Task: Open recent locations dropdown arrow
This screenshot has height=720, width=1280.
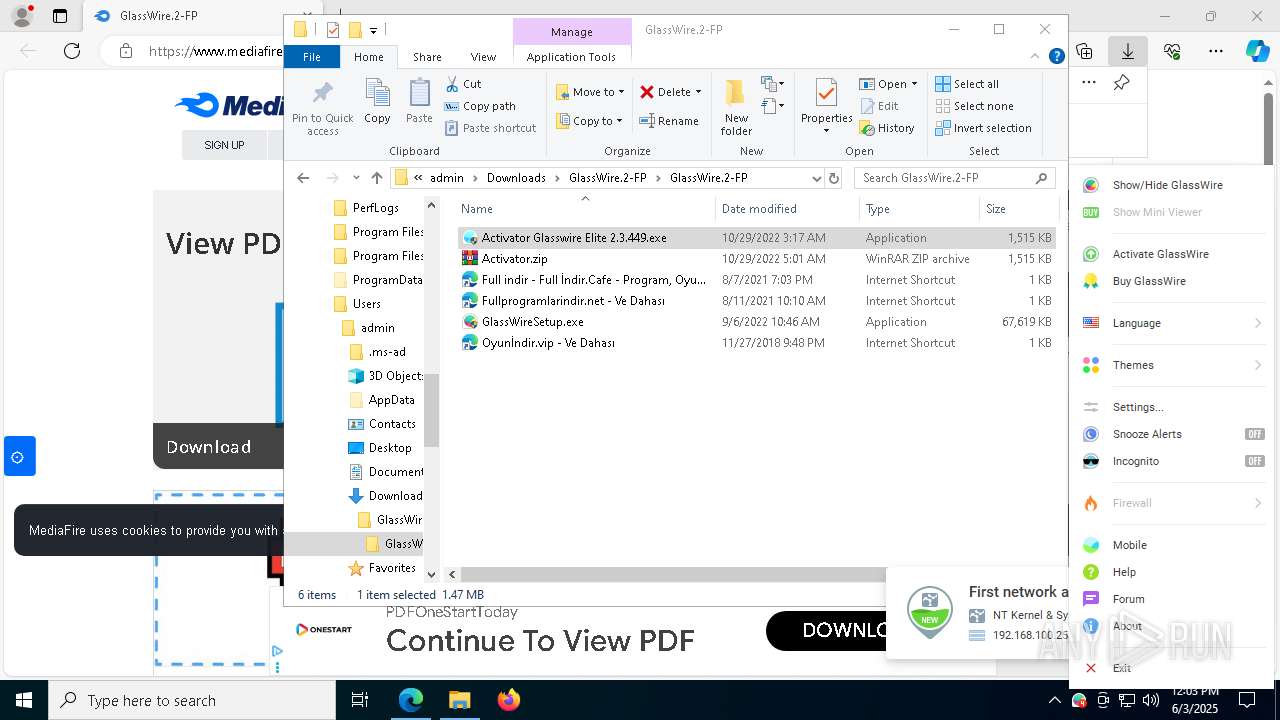Action: point(356,178)
